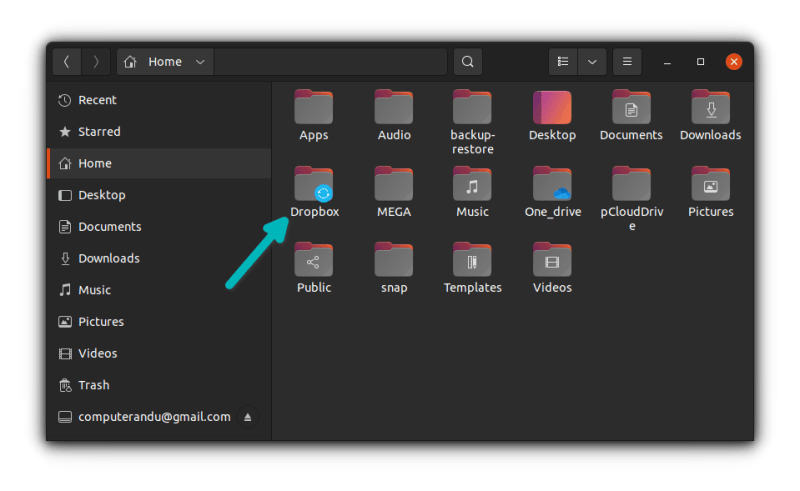Screen dimensions: 800x491
Task: Click the search magnifier icon
Action: coord(467,62)
